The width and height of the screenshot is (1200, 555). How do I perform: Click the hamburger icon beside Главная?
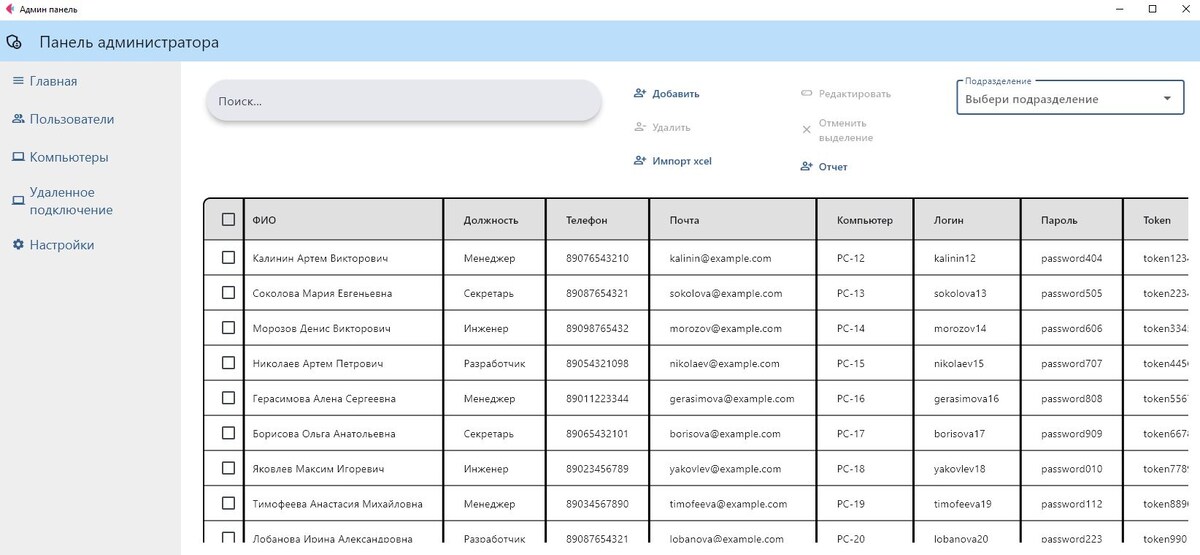(x=18, y=81)
